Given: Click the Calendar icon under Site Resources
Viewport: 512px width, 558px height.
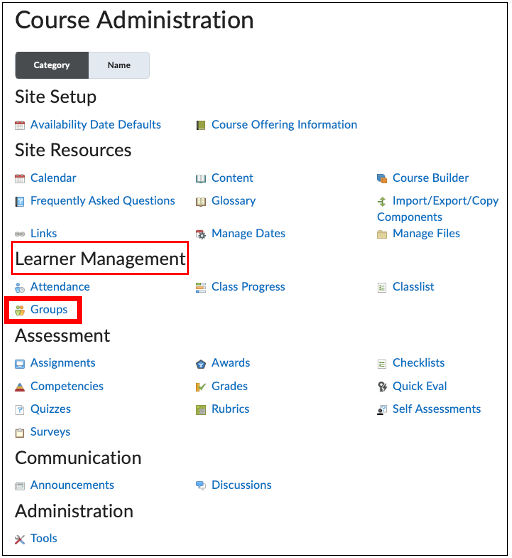Looking at the screenshot, I should point(20,178).
